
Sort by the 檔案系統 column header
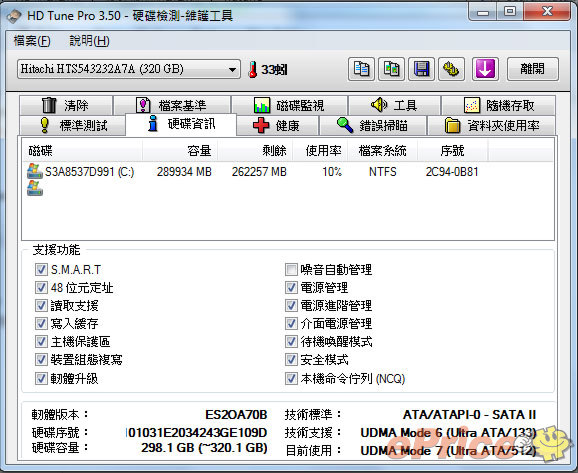click(x=383, y=150)
